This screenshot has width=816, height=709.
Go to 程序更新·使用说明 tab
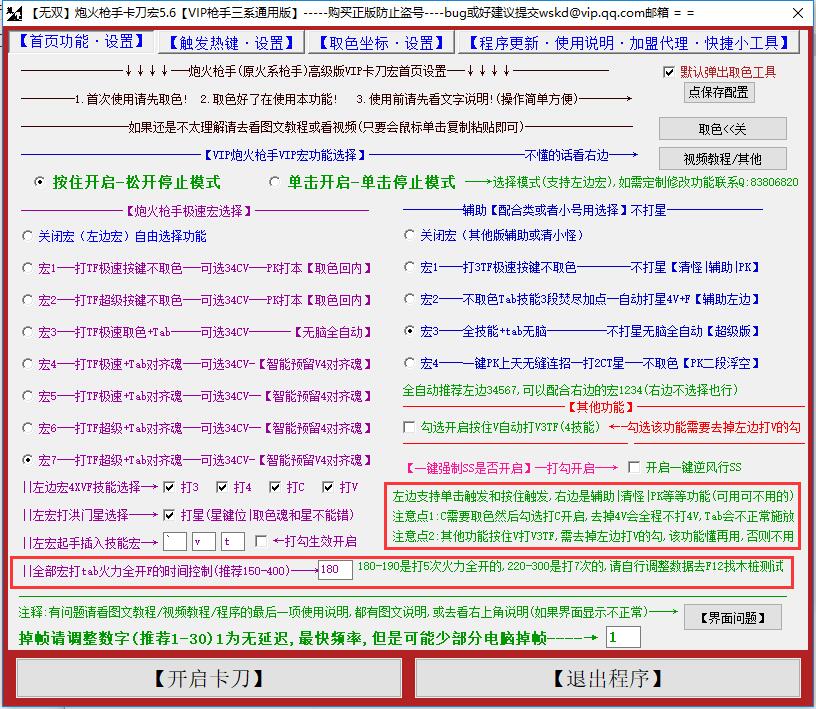coord(629,43)
